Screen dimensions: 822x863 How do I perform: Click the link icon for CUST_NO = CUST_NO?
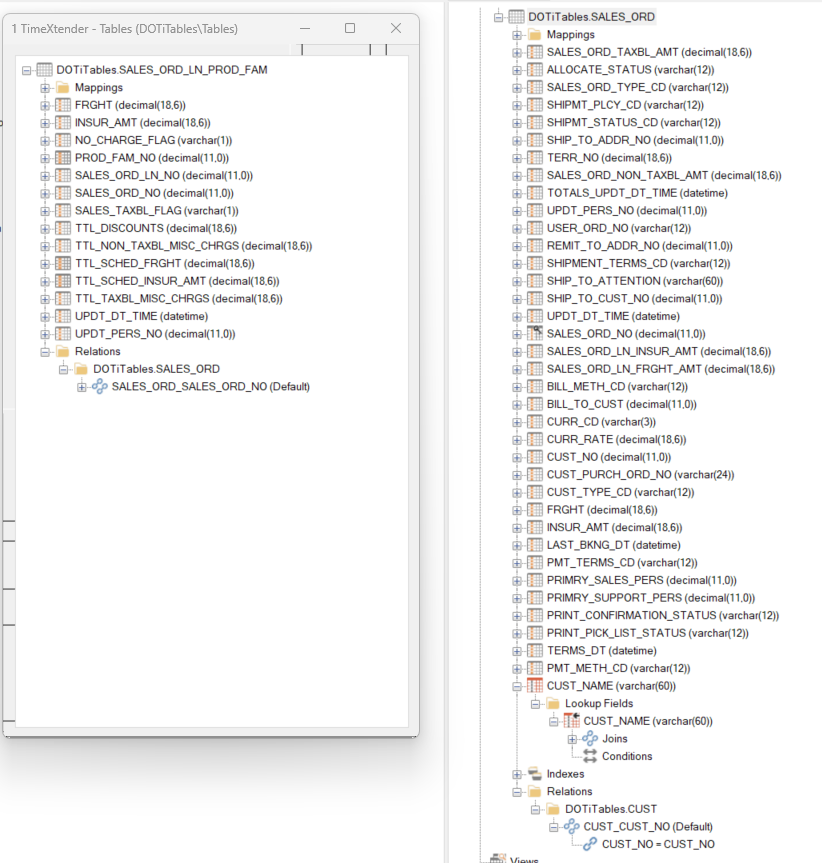pos(590,844)
